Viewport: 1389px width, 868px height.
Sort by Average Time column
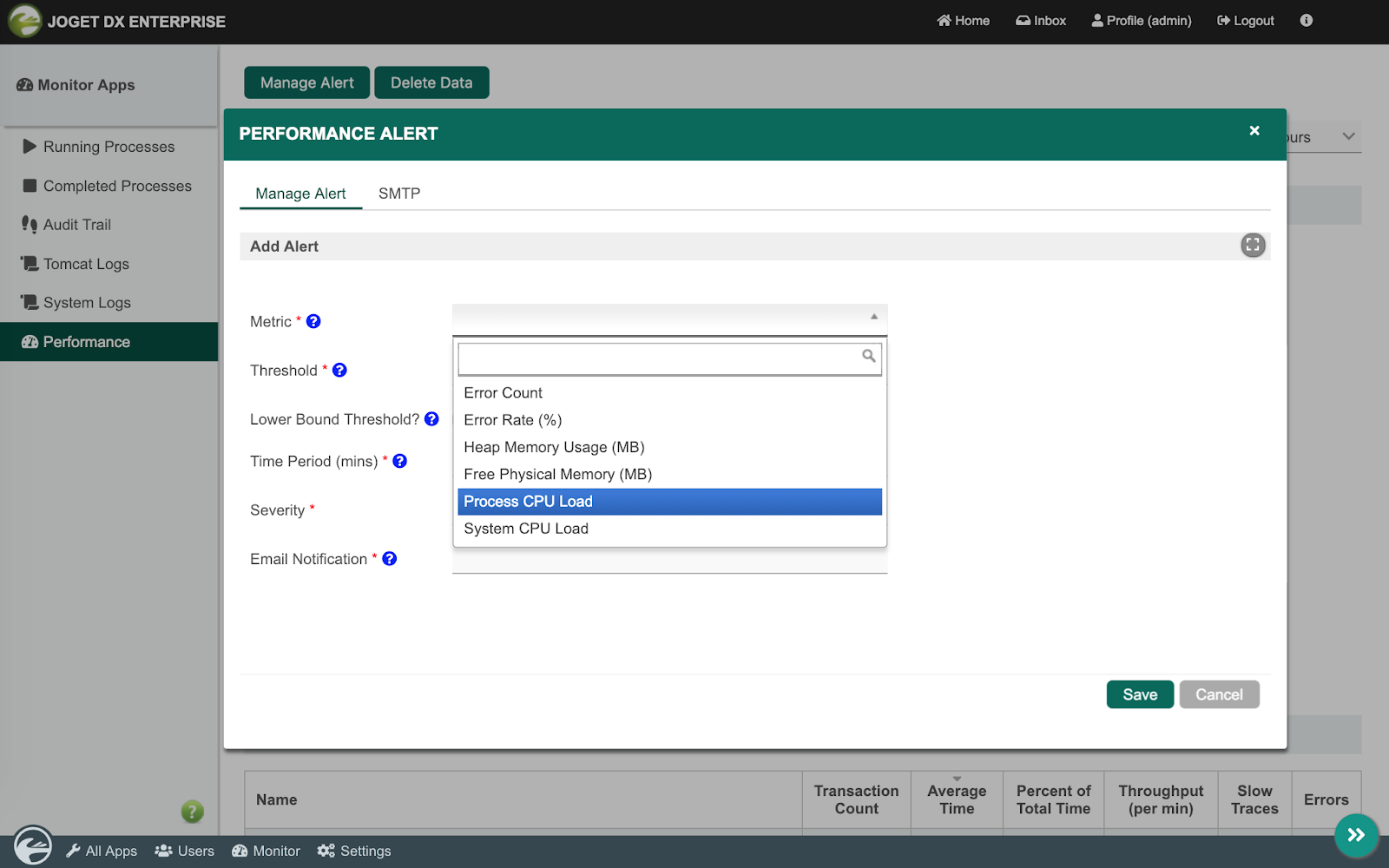(x=957, y=799)
